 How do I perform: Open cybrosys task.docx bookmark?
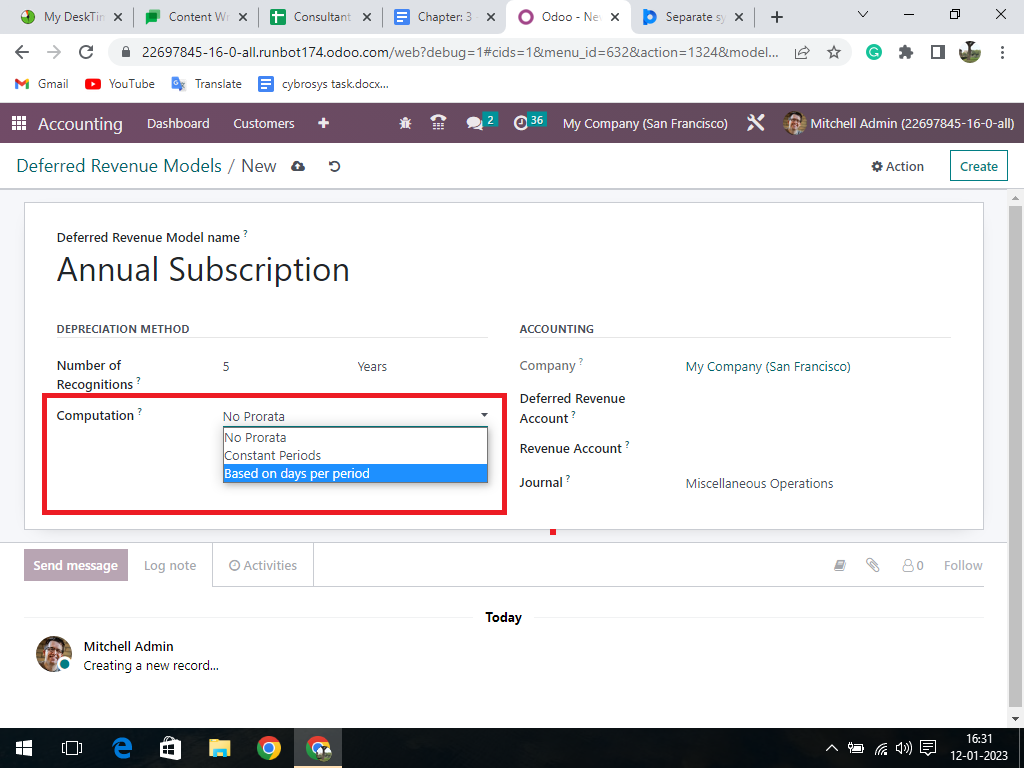coord(324,84)
